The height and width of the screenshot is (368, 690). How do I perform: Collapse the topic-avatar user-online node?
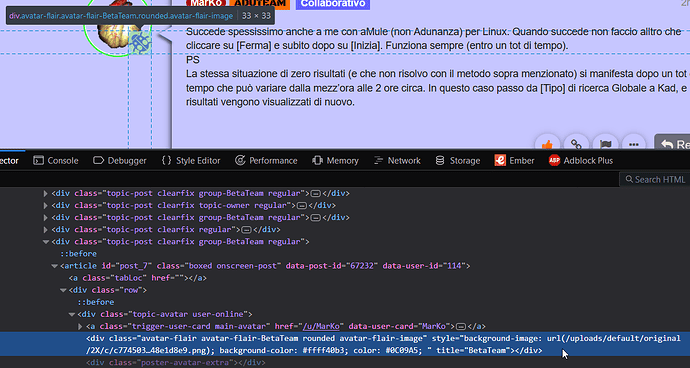(x=72, y=314)
